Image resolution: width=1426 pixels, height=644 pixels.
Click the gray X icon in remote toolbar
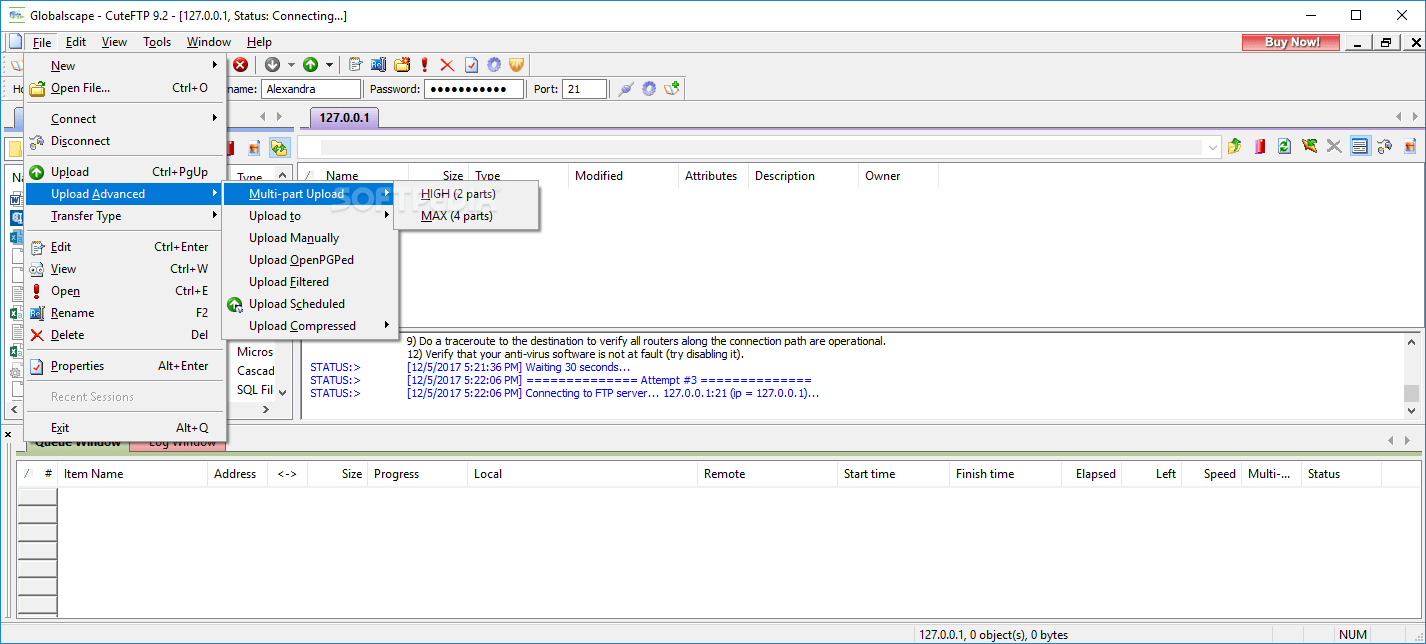[1334, 147]
